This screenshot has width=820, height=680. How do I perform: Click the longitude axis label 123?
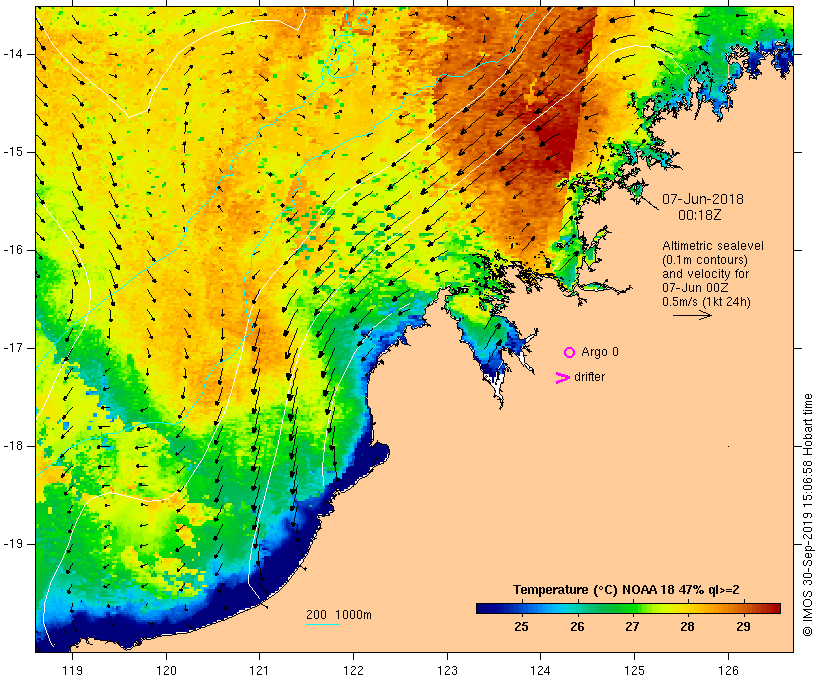click(447, 670)
